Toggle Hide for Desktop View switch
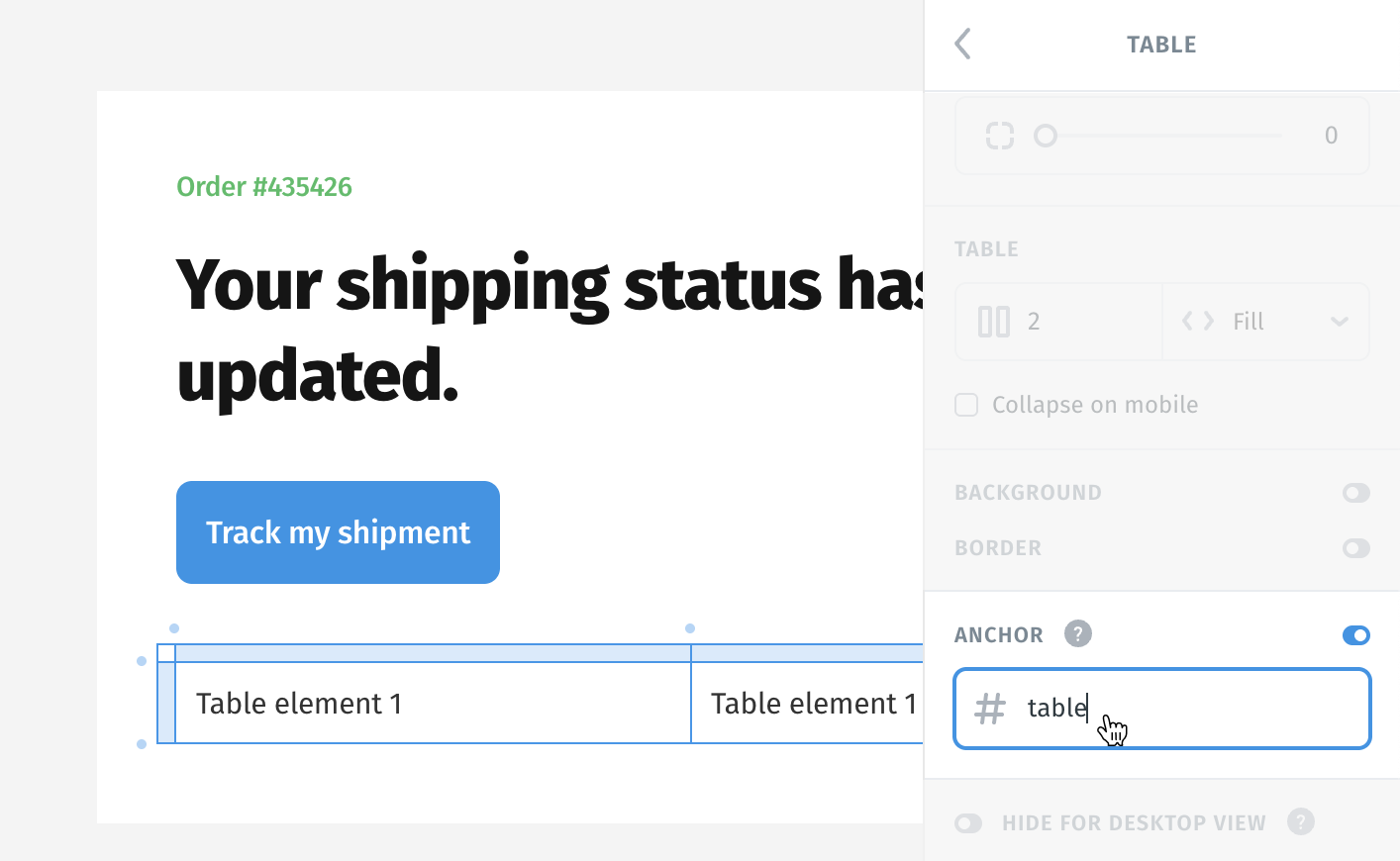The height and width of the screenshot is (861, 1400). coord(968,823)
